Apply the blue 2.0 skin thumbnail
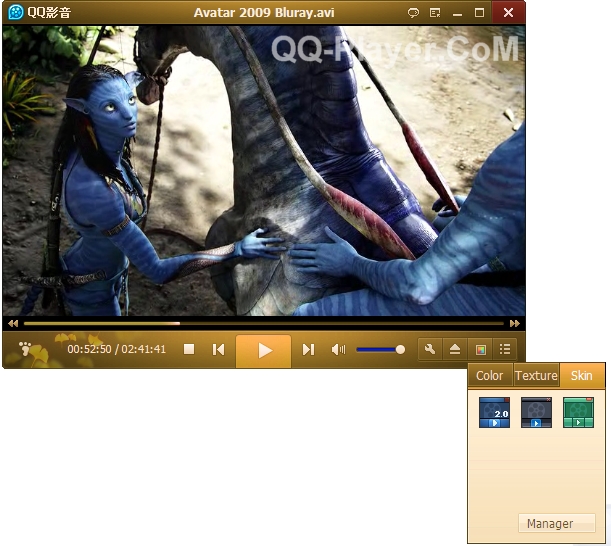The width and height of the screenshot is (611, 546). coord(494,412)
